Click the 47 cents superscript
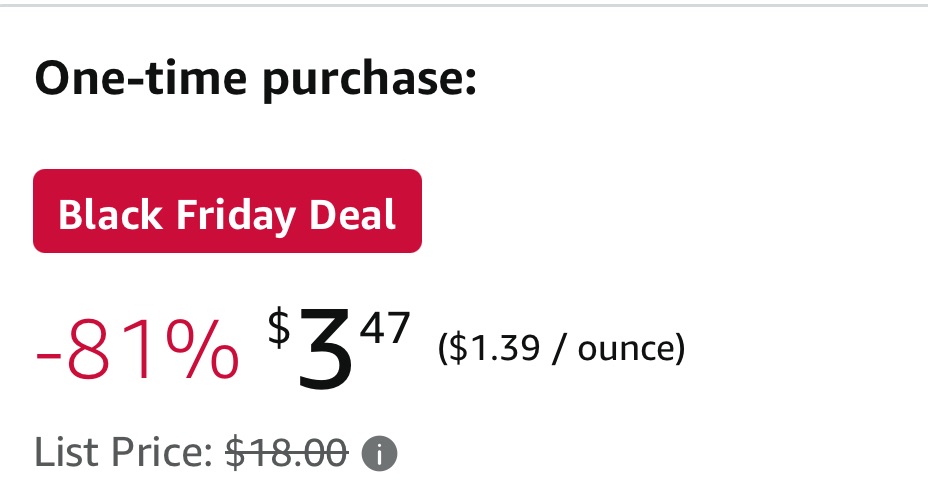The image size is (928, 481). point(385,328)
